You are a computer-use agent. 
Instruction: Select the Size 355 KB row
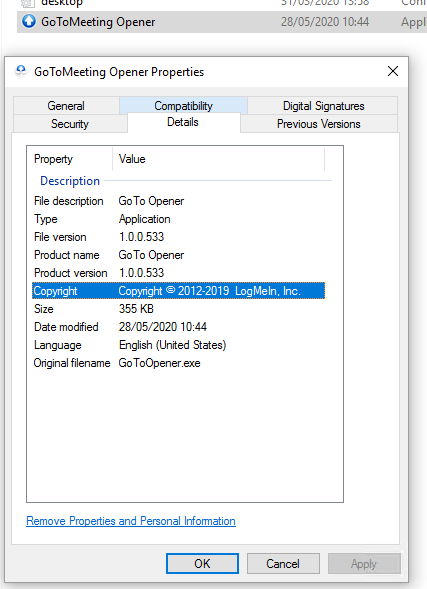(x=178, y=309)
